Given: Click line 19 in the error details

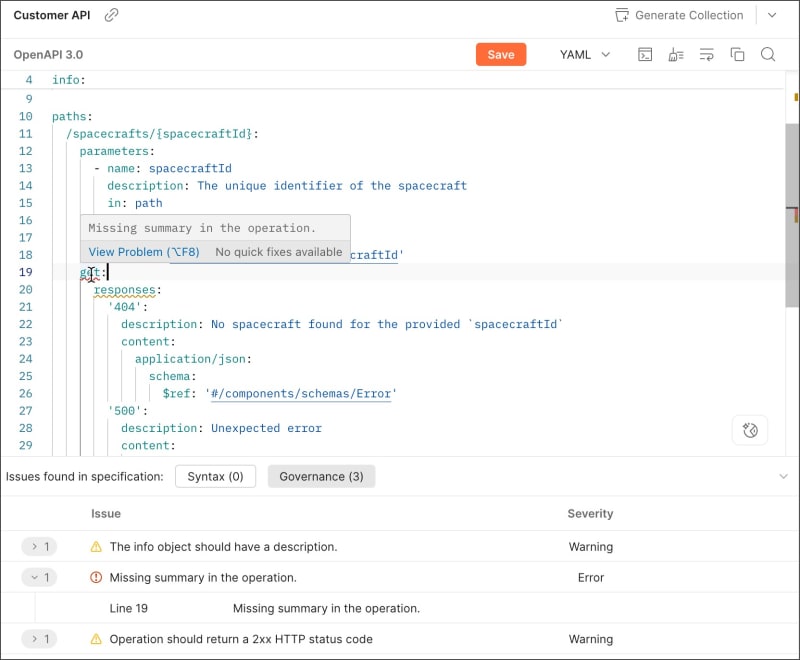Looking at the screenshot, I should (x=129, y=607).
